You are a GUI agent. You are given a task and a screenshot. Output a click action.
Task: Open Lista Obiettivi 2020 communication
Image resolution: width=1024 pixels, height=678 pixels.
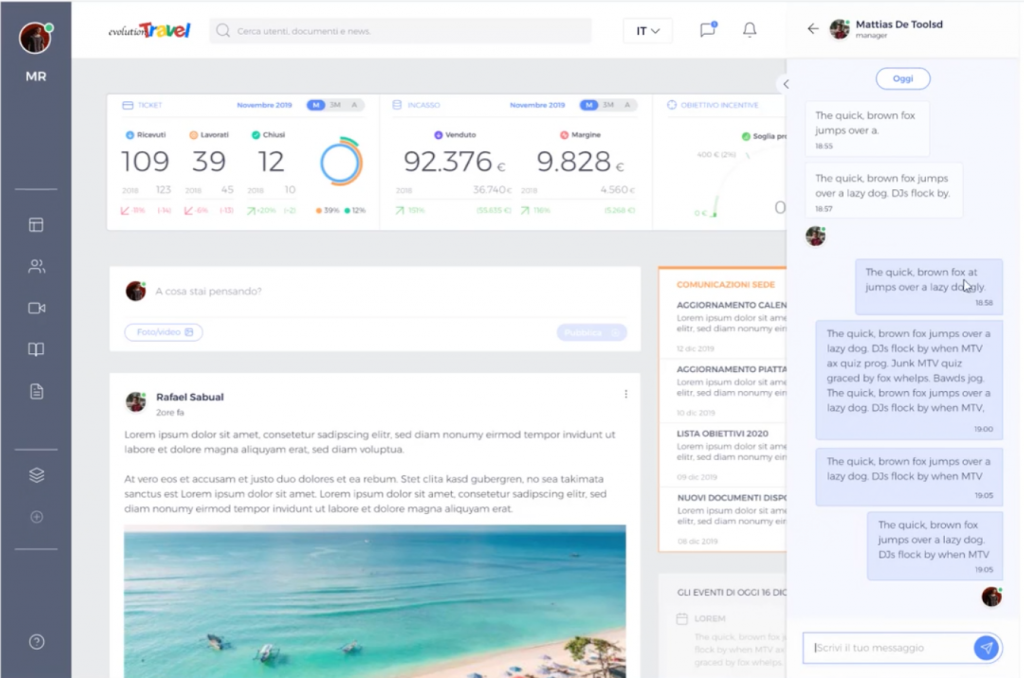(x=722, y=433)
